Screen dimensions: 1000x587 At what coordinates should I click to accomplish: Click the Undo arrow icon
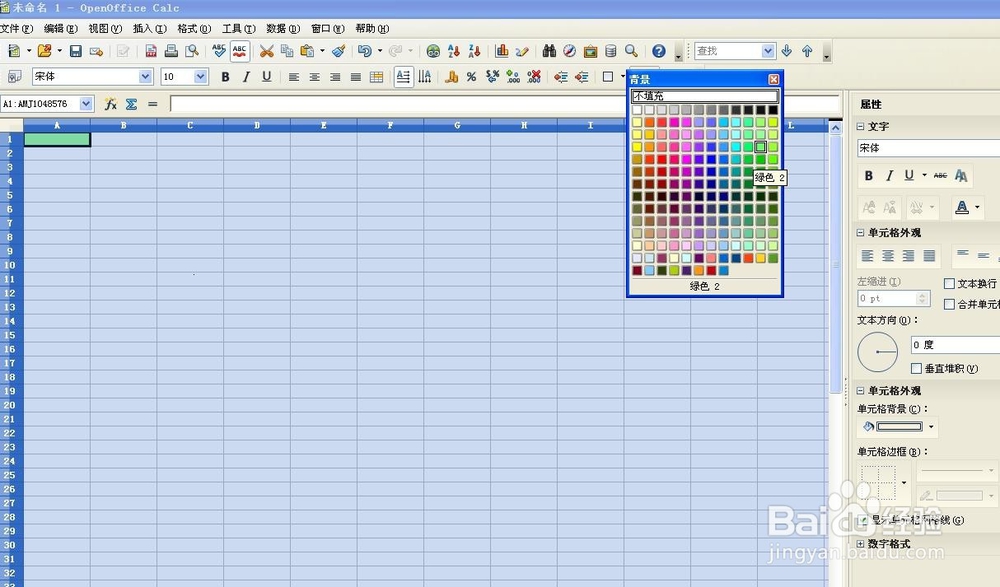365,51
